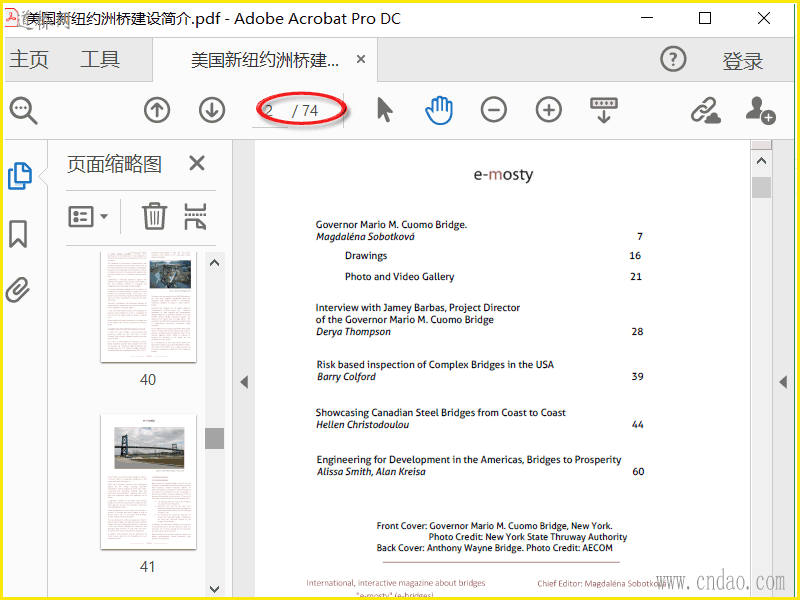Click 'Back Cover: Anthony Wayne Bridge' credit line
Screen dimensions: 800x600
pos(494,548)
